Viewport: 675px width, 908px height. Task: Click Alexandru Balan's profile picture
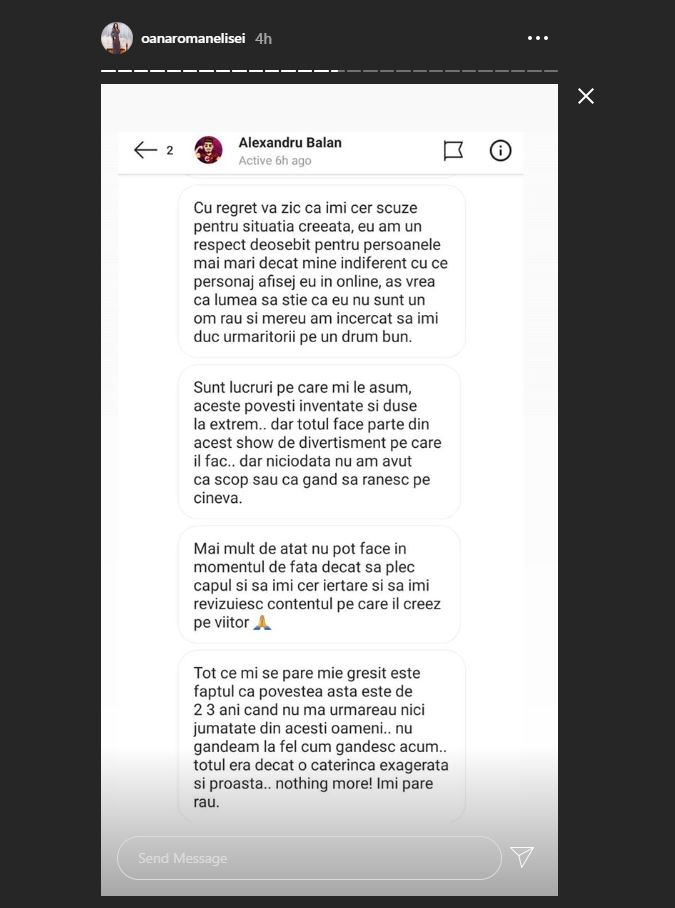click(x=209, y=150)
